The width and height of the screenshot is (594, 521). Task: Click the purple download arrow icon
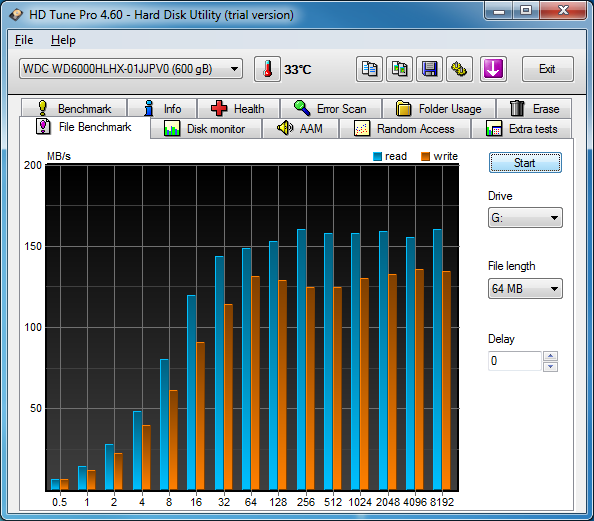click(x=493, y=69)
